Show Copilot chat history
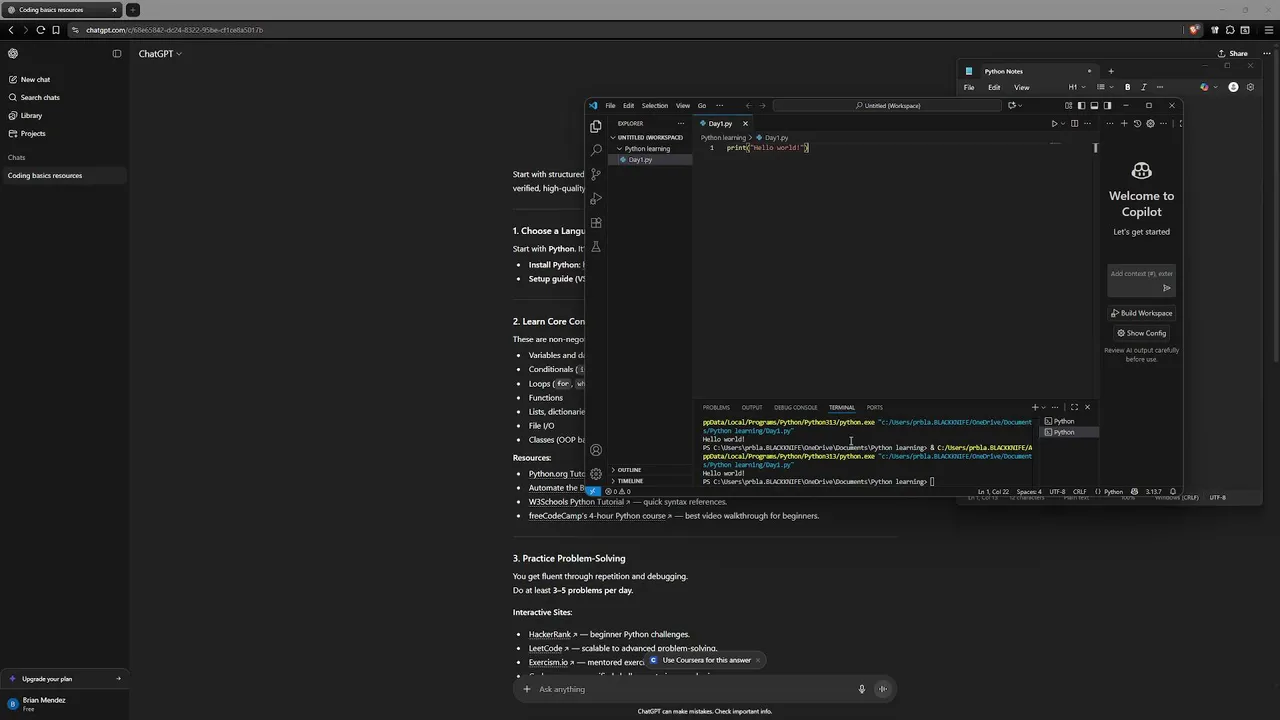1280x720 pixels. point(1137,124)
